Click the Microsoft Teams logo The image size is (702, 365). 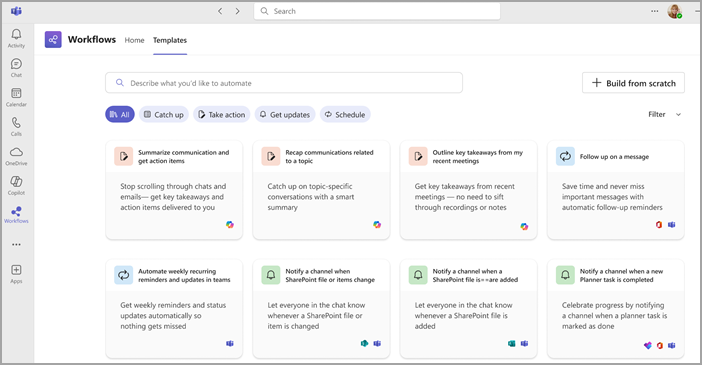[16, 11]
